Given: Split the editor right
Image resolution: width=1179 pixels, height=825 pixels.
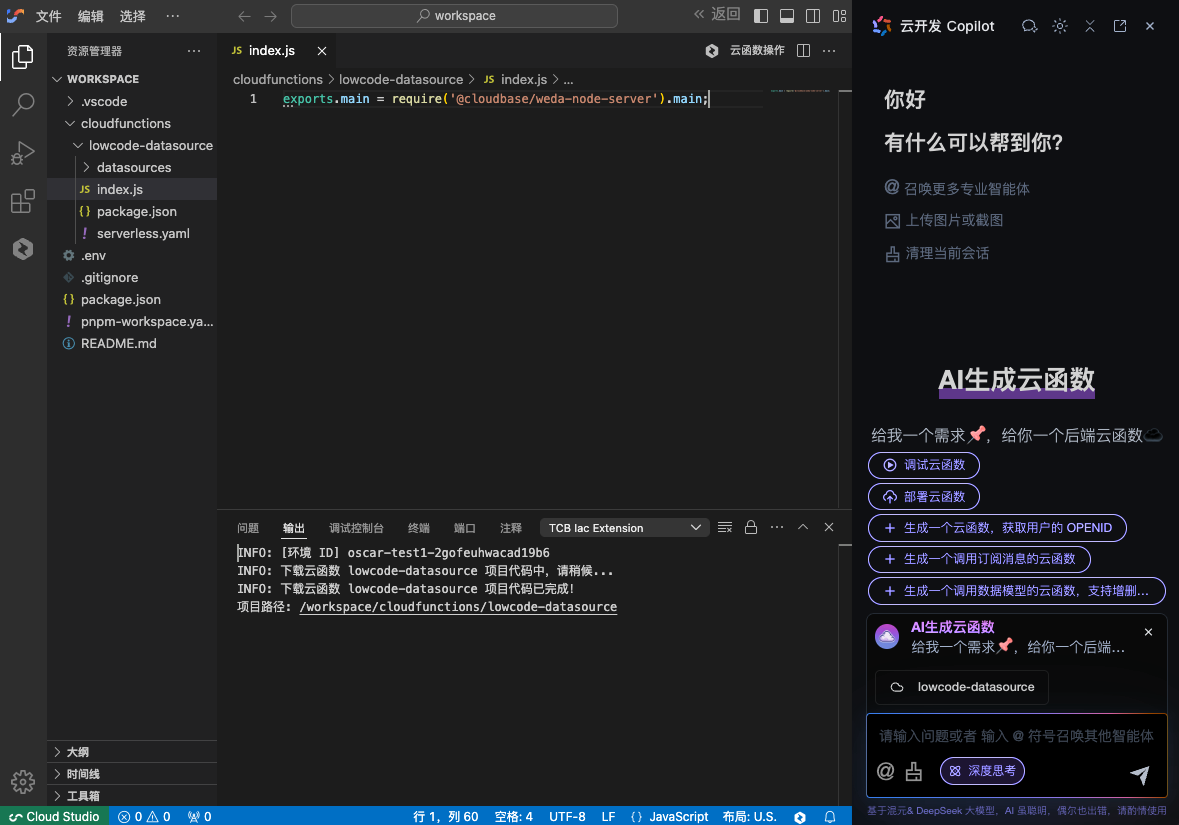Looking at the screenshot, I should pos(803,50).
